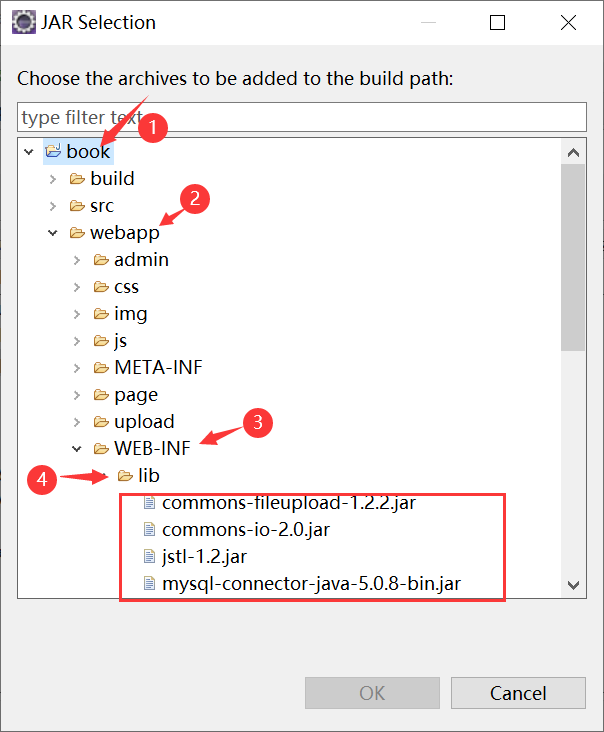The height and width of the screenshot is (732, 604).
Task: Click the build folder icon
Action: tap(77, 179)
